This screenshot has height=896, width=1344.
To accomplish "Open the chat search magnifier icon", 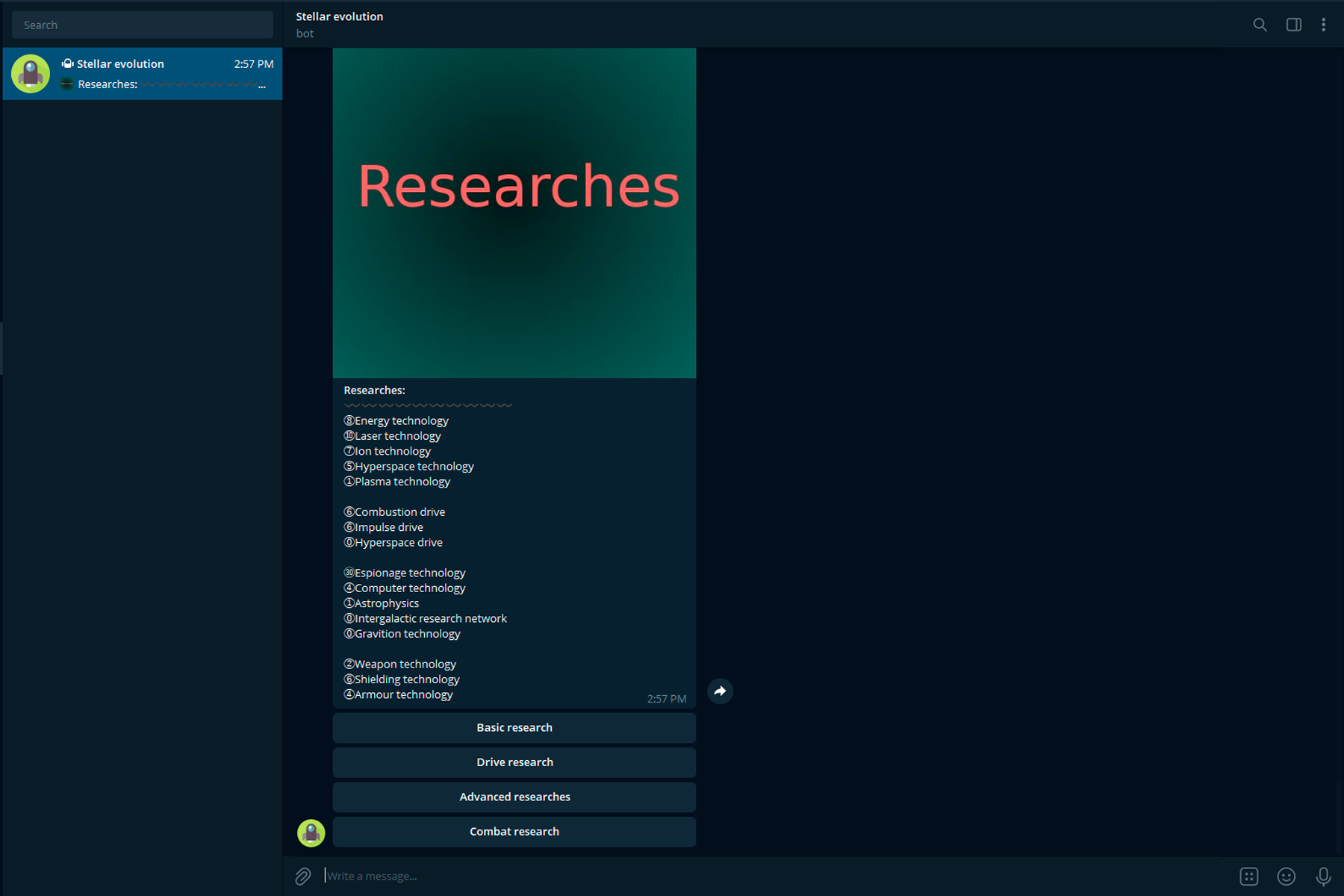I will 1260,25.
